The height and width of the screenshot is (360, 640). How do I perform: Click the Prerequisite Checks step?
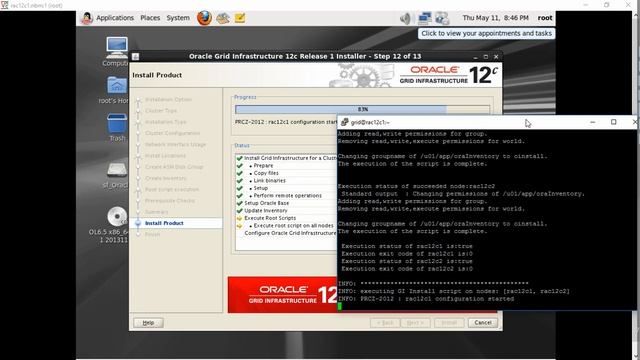pos(170,201)
